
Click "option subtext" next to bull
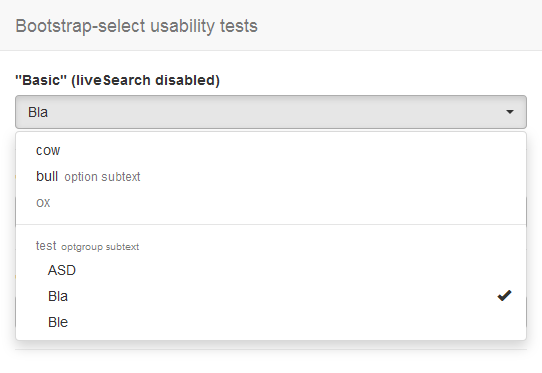102,177
